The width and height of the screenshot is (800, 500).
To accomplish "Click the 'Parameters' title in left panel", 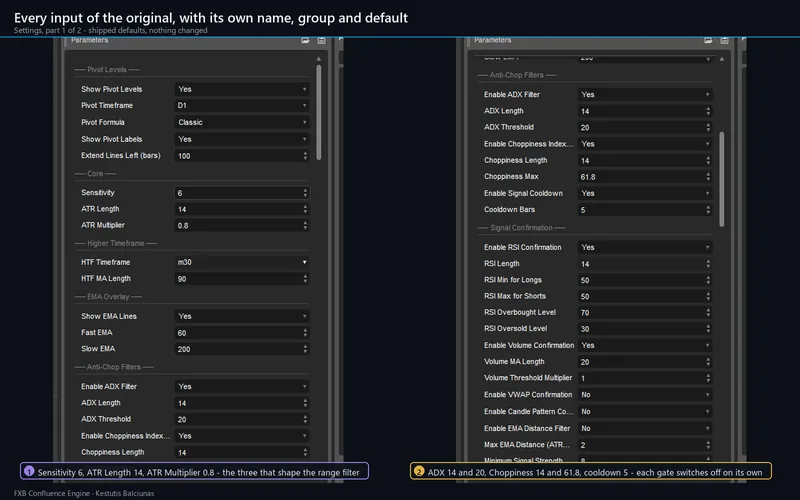I will (x=90, y=40).
